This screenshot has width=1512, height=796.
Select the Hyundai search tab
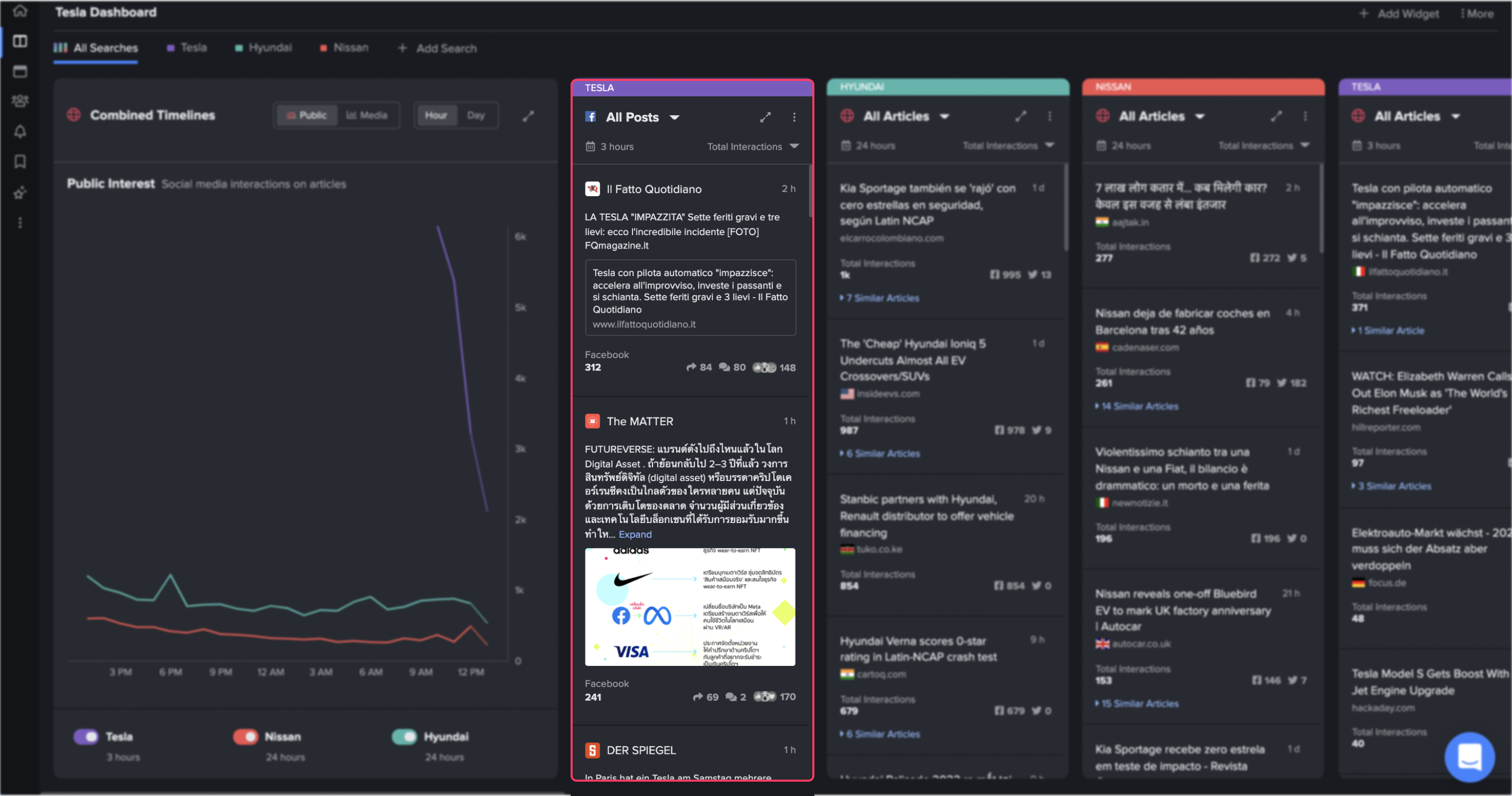point(263,48)
